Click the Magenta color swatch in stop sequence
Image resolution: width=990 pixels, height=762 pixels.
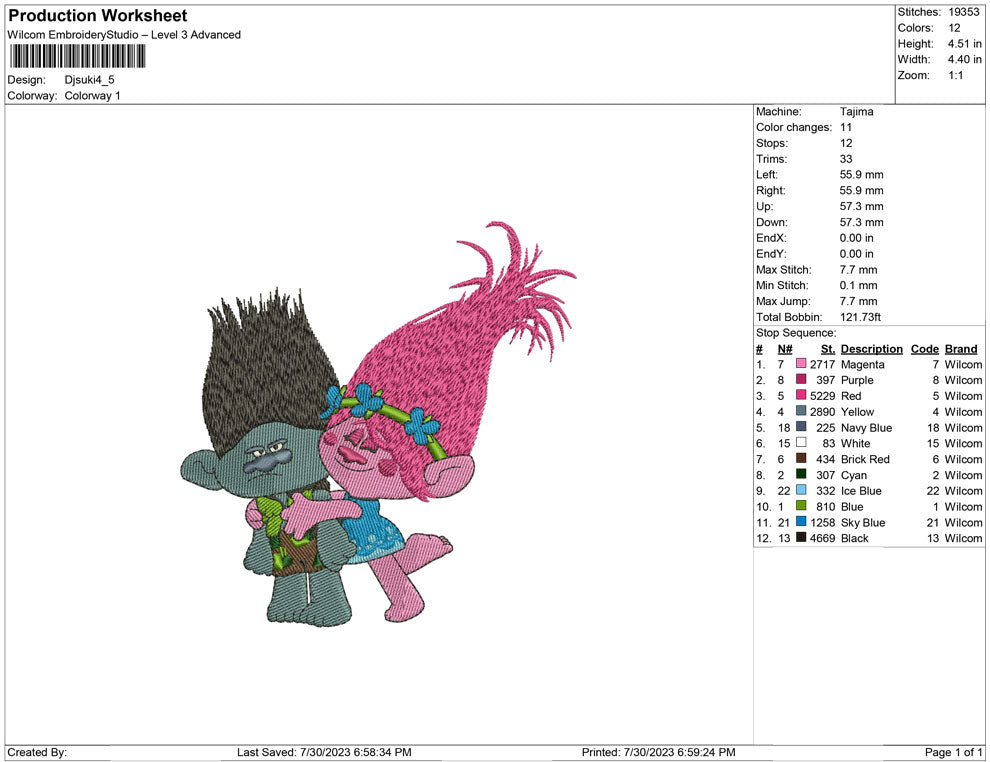point(801,364)
